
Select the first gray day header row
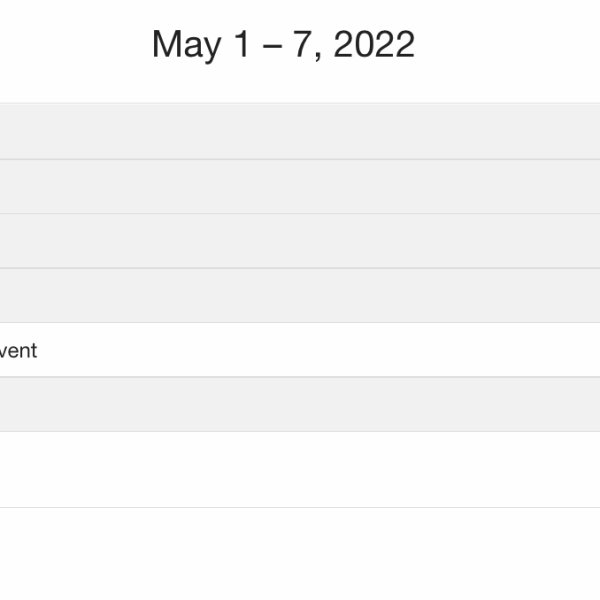click(300, 131)
